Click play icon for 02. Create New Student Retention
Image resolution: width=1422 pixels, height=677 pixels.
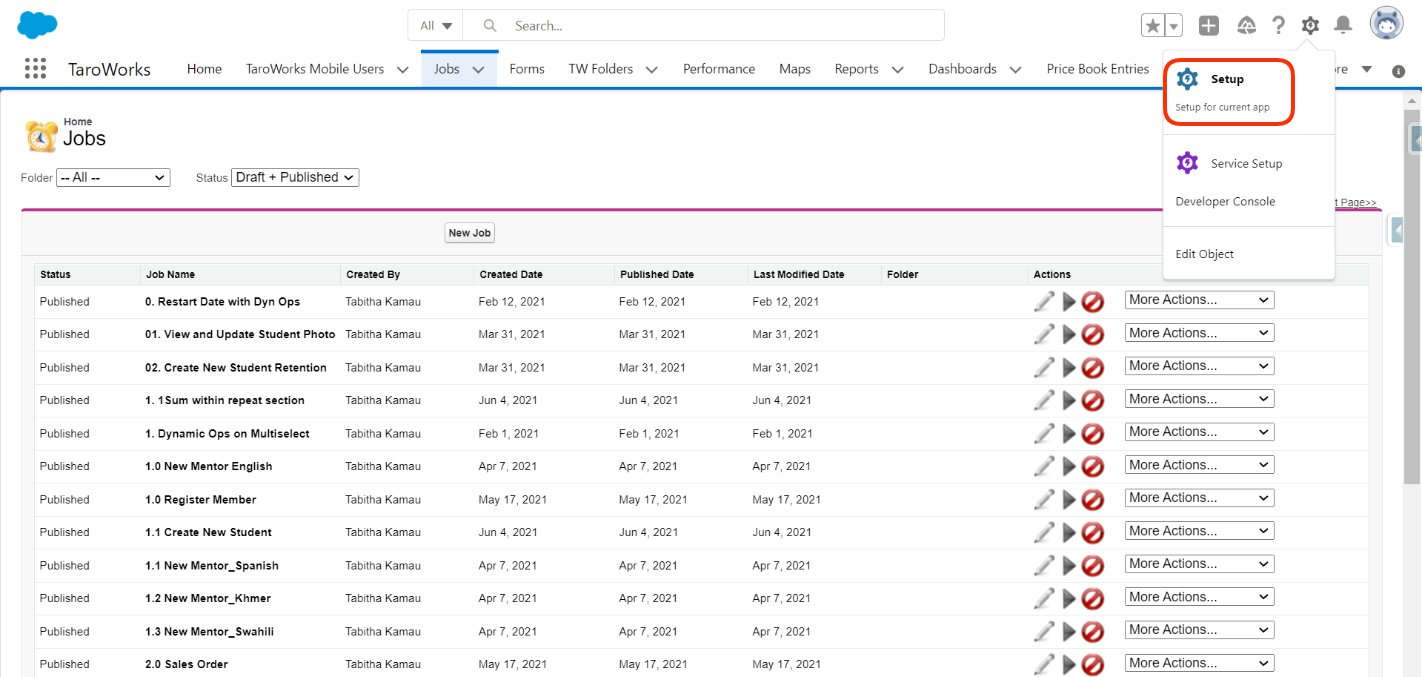point(1069,368)
